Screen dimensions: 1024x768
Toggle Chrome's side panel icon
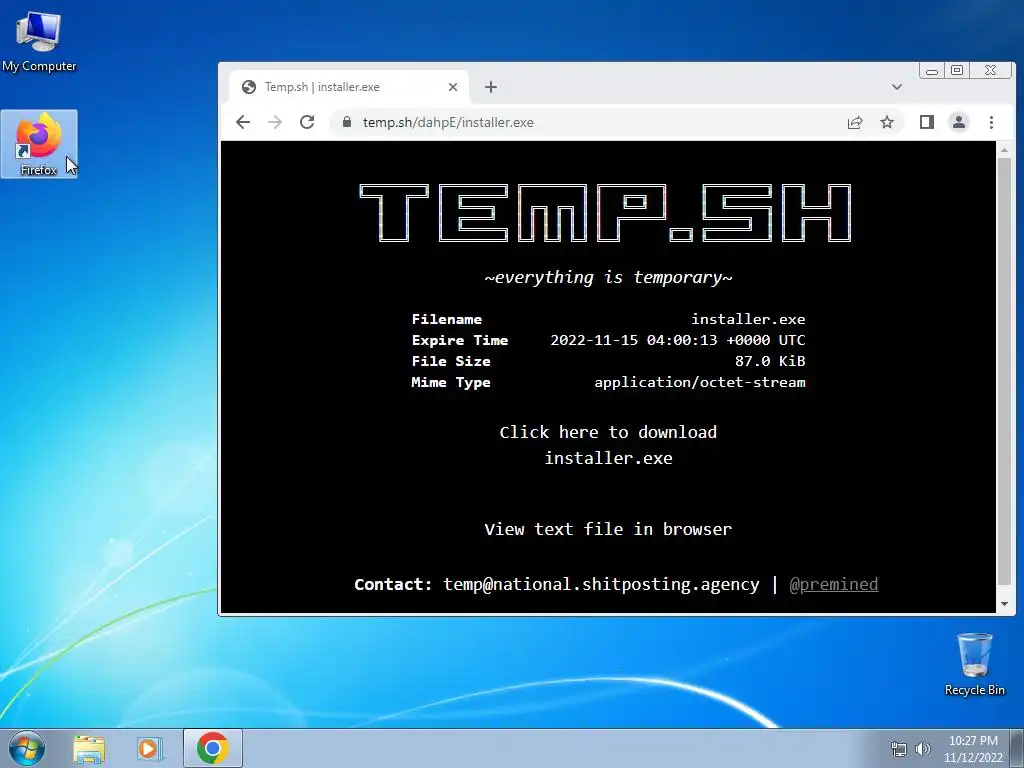pos(927,122)
